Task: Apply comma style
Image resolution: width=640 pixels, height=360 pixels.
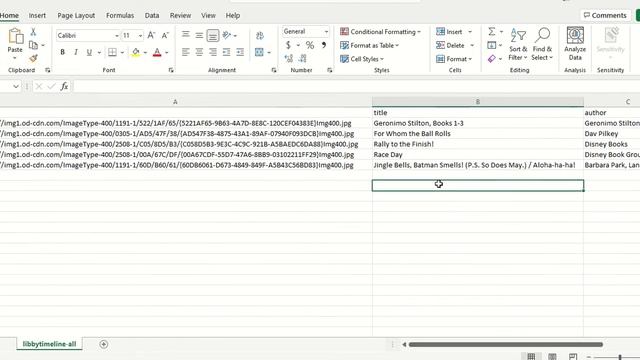Action: point(324,45)
